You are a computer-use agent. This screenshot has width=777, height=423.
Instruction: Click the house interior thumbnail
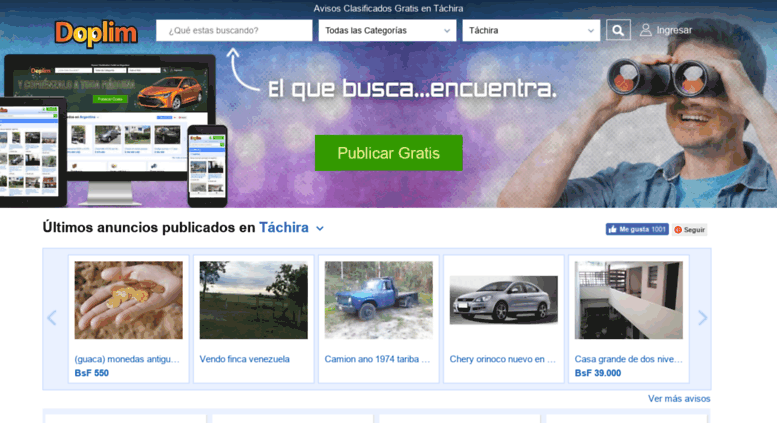(628, 300)
